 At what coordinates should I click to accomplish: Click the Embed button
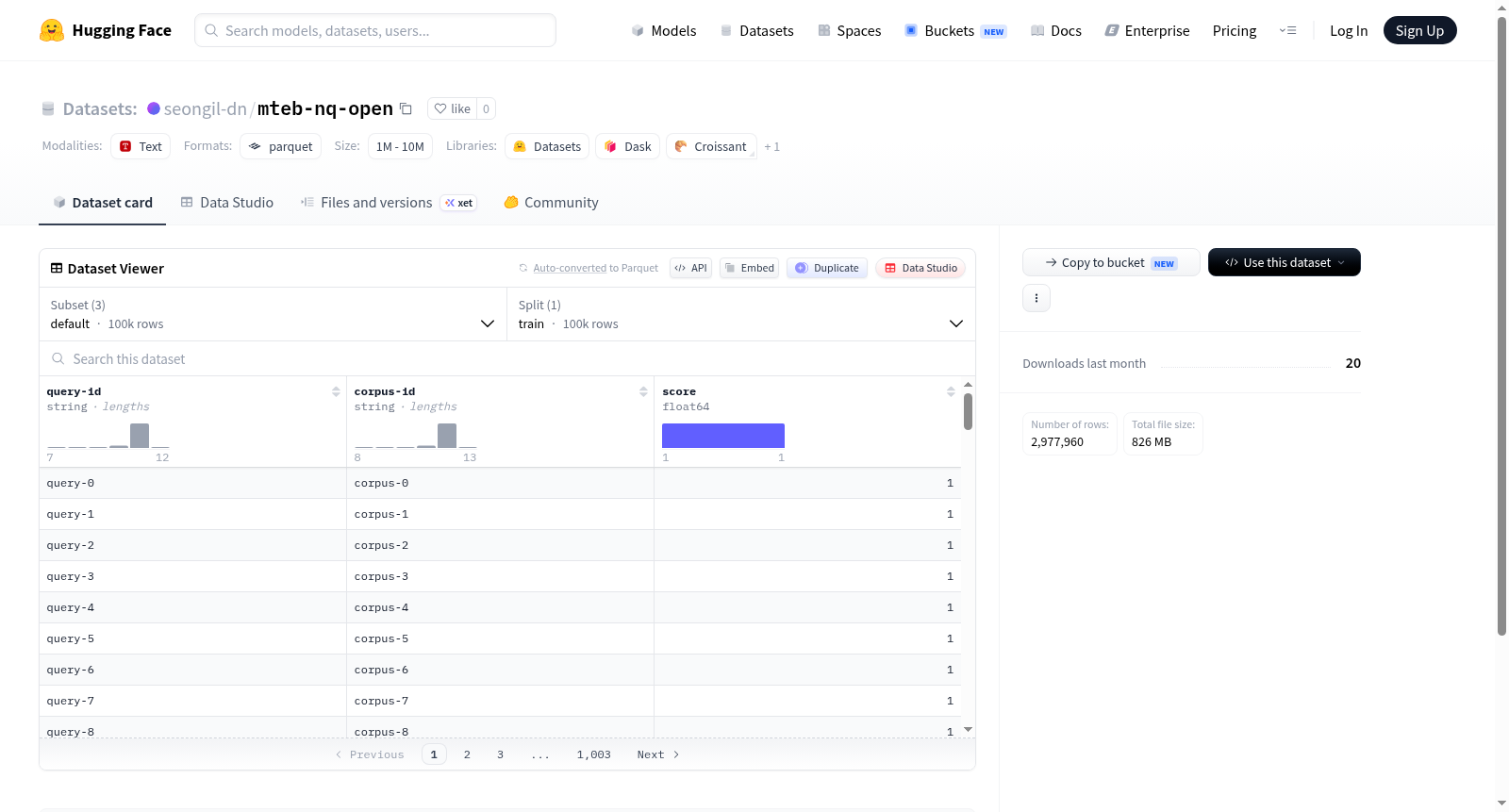tap(749, 268)
